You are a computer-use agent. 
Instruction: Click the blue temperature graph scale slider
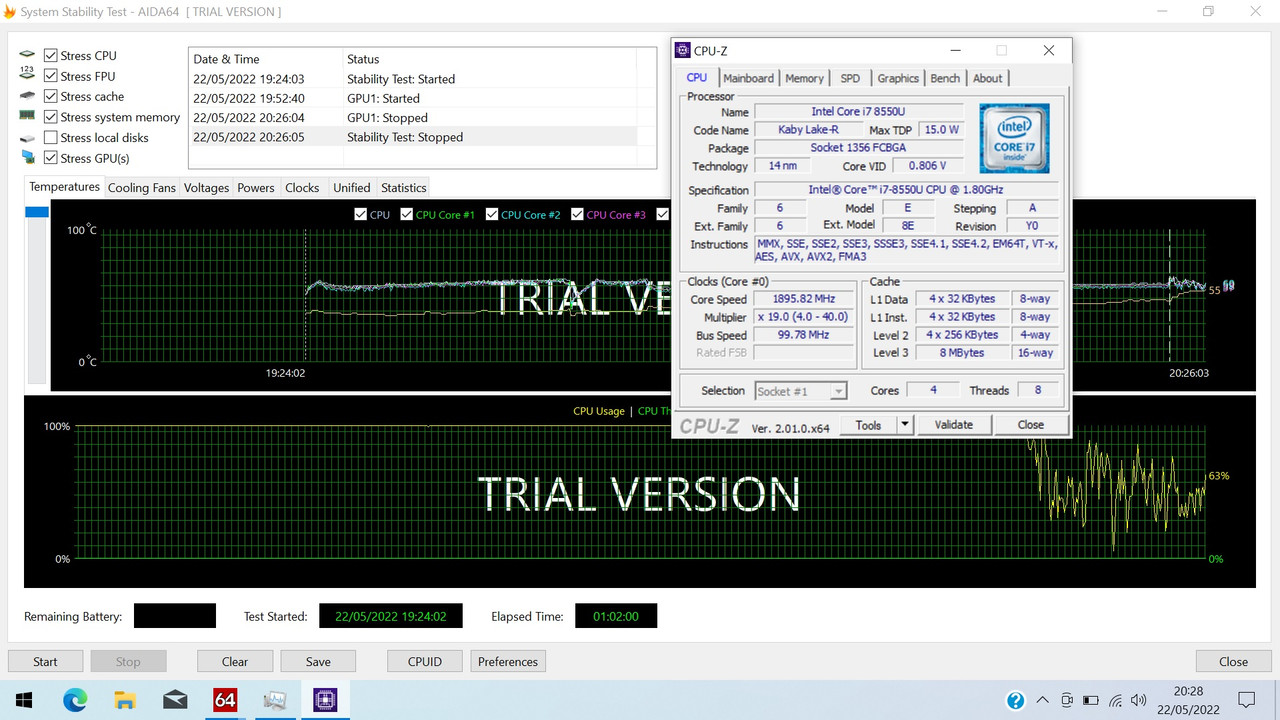pos(37,212)
